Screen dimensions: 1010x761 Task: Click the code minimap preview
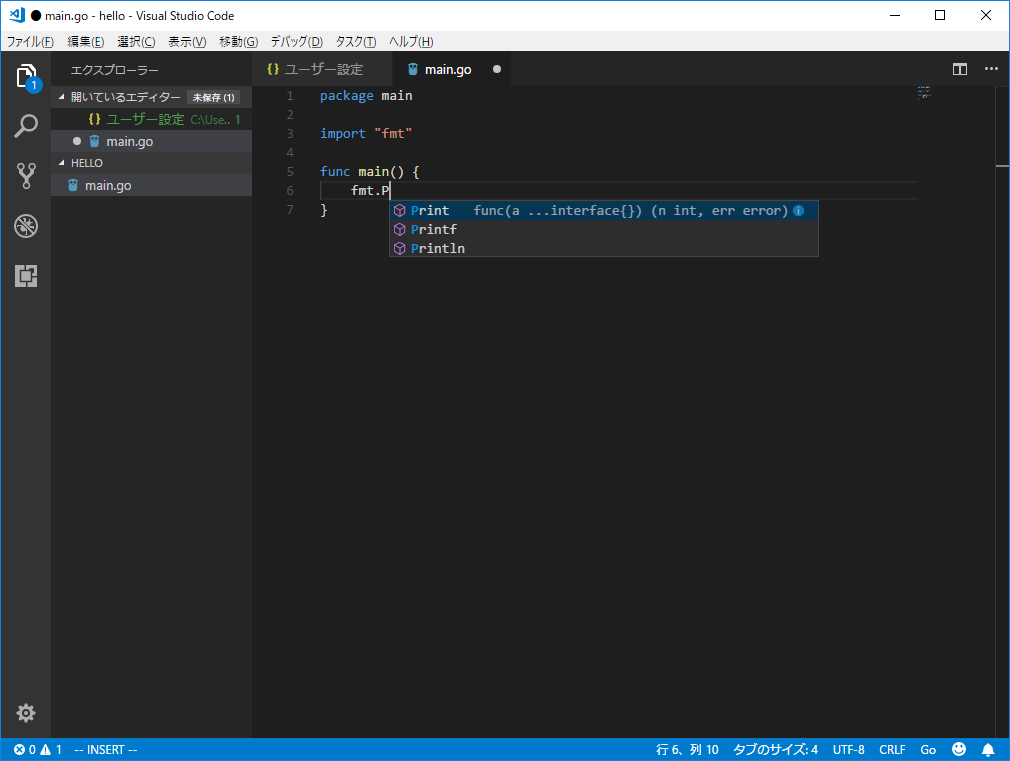(x=924, y=92)
